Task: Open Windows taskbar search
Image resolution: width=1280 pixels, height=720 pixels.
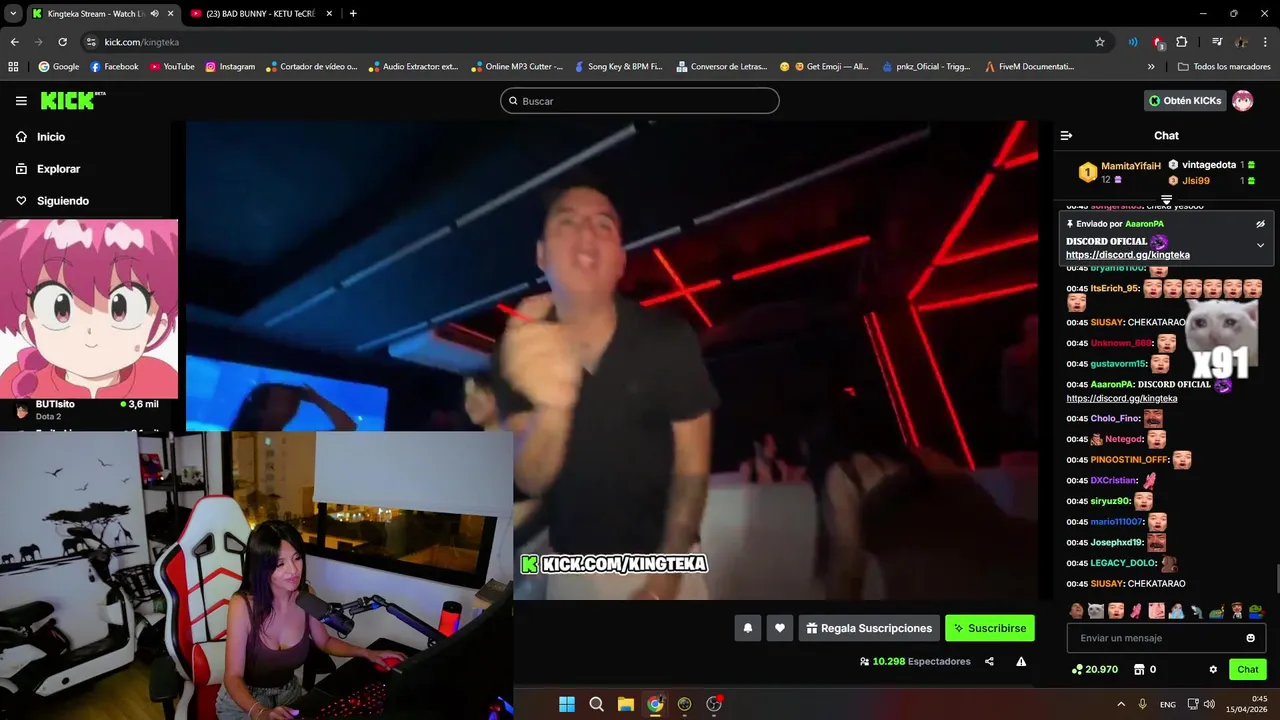Action: tap(596, 704)
